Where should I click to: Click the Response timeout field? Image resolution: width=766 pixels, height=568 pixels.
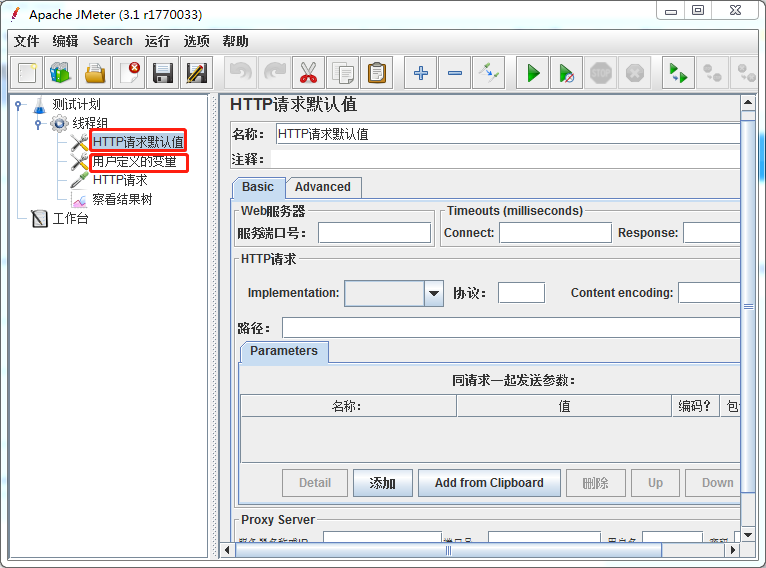(712, 233)
